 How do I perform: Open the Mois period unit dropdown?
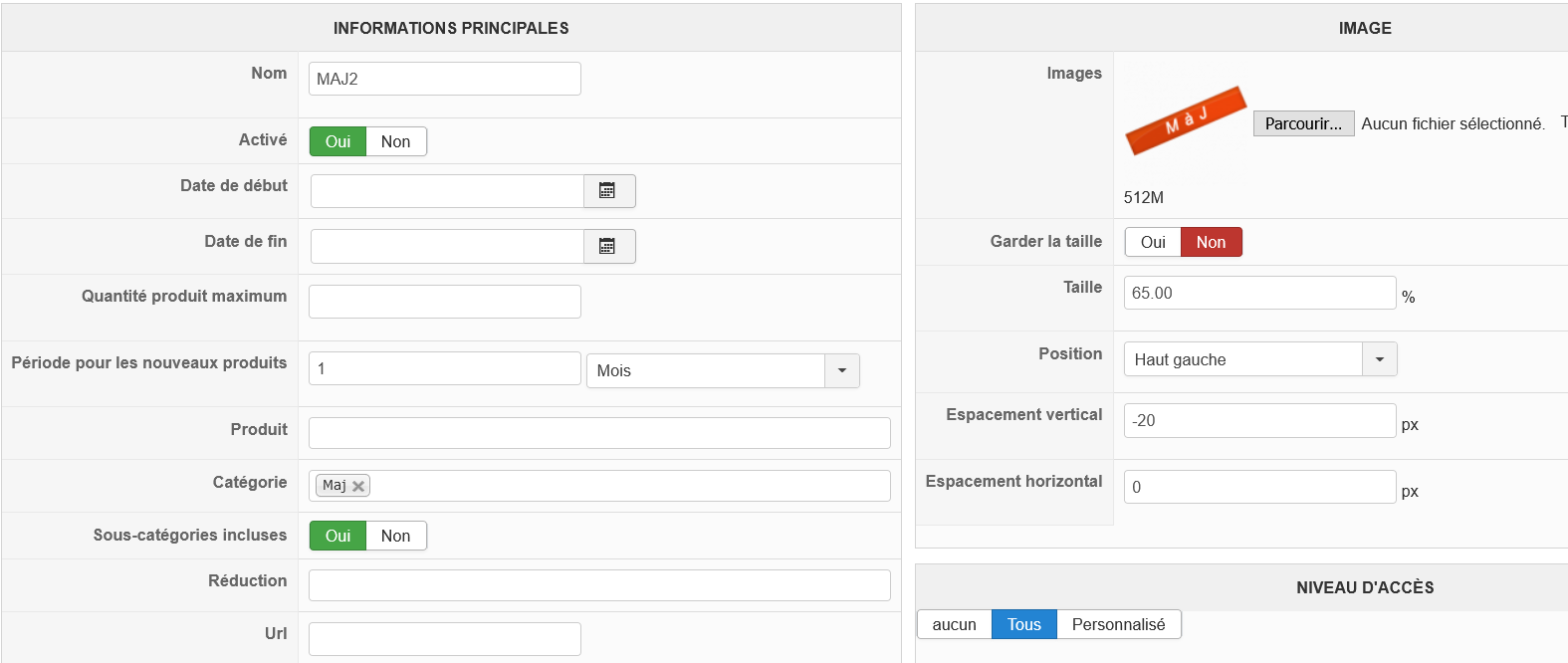(841, 370)
